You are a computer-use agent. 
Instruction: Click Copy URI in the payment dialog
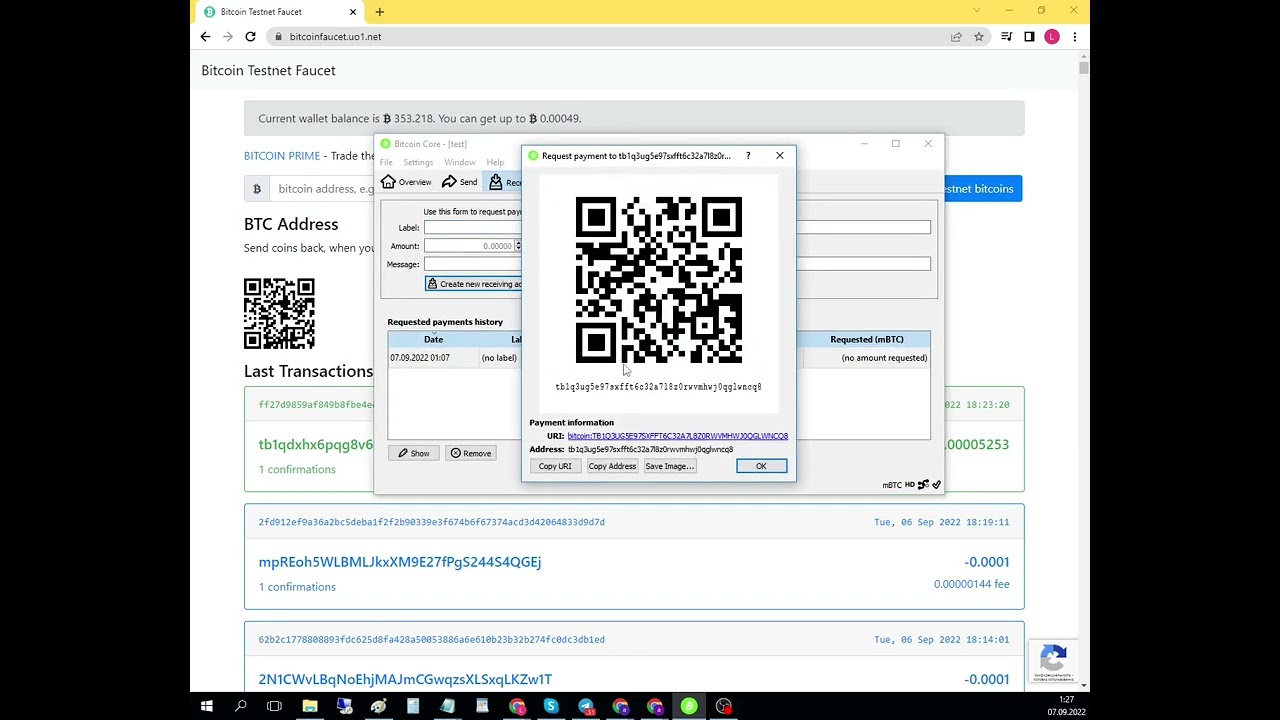click(554, 466)
